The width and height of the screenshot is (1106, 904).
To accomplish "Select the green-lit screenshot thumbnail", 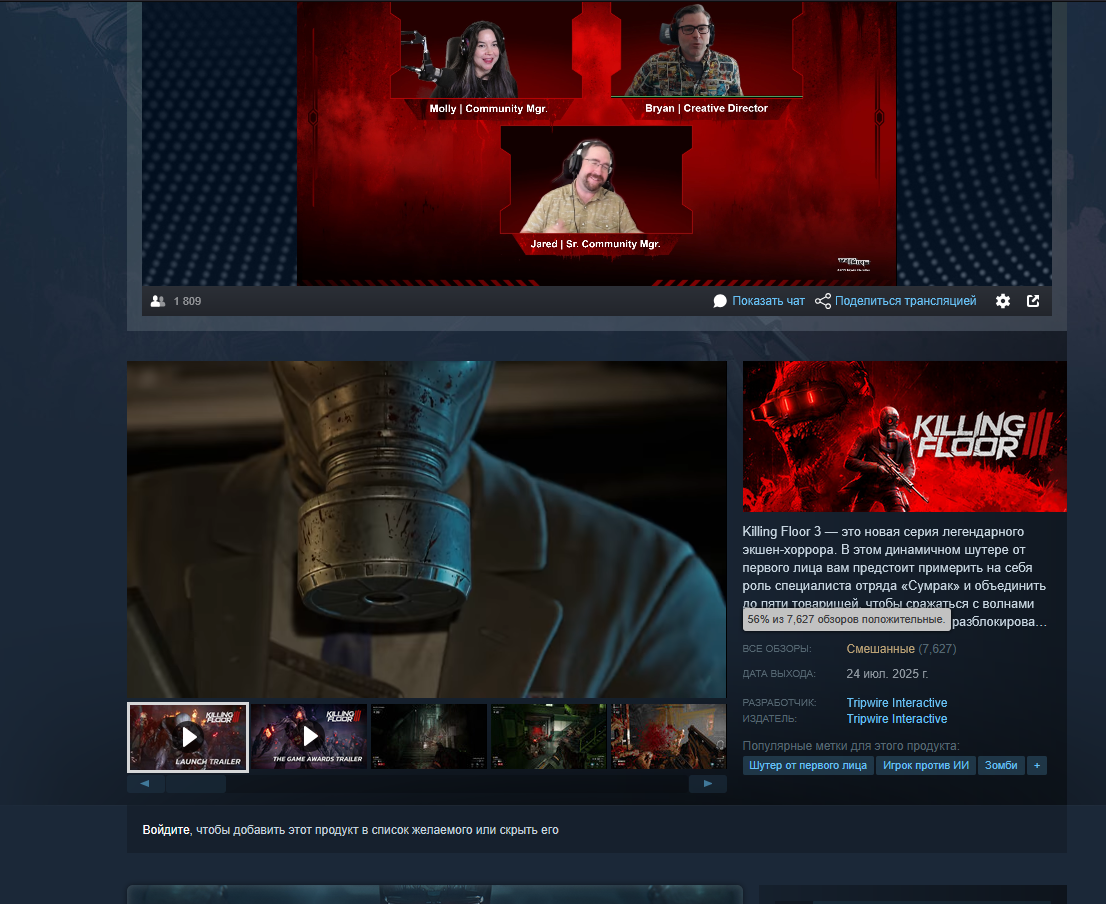I will (x=549, y=737).
